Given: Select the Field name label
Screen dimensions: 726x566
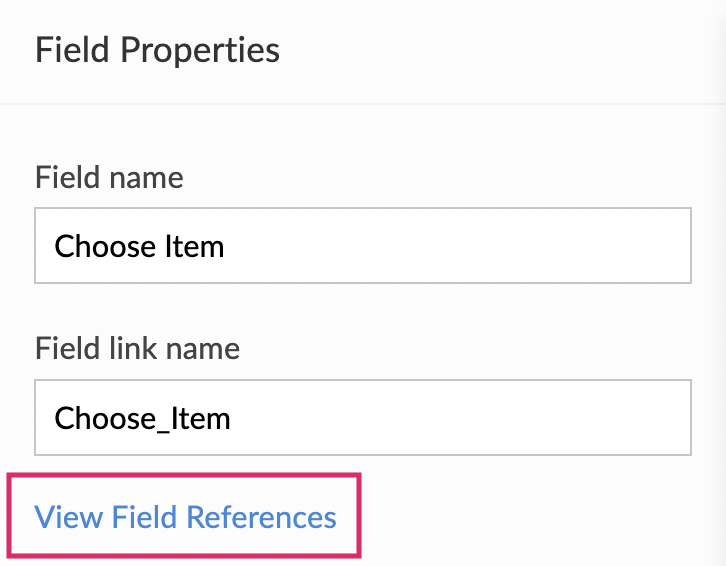Looking at the screenshot, I should click(x=109, y=178).
